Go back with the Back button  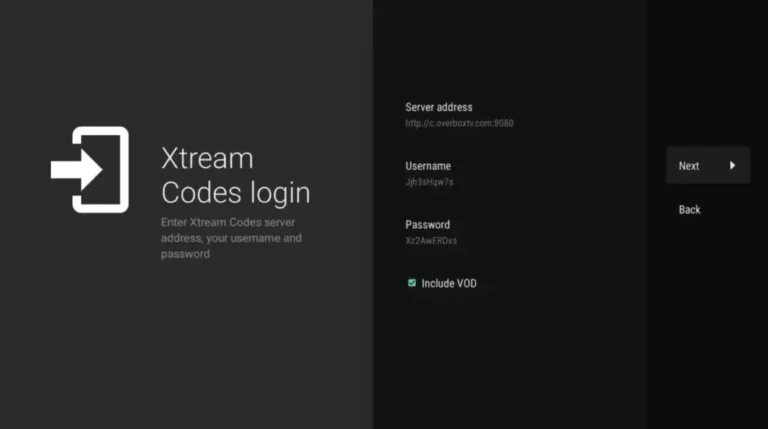689,210
